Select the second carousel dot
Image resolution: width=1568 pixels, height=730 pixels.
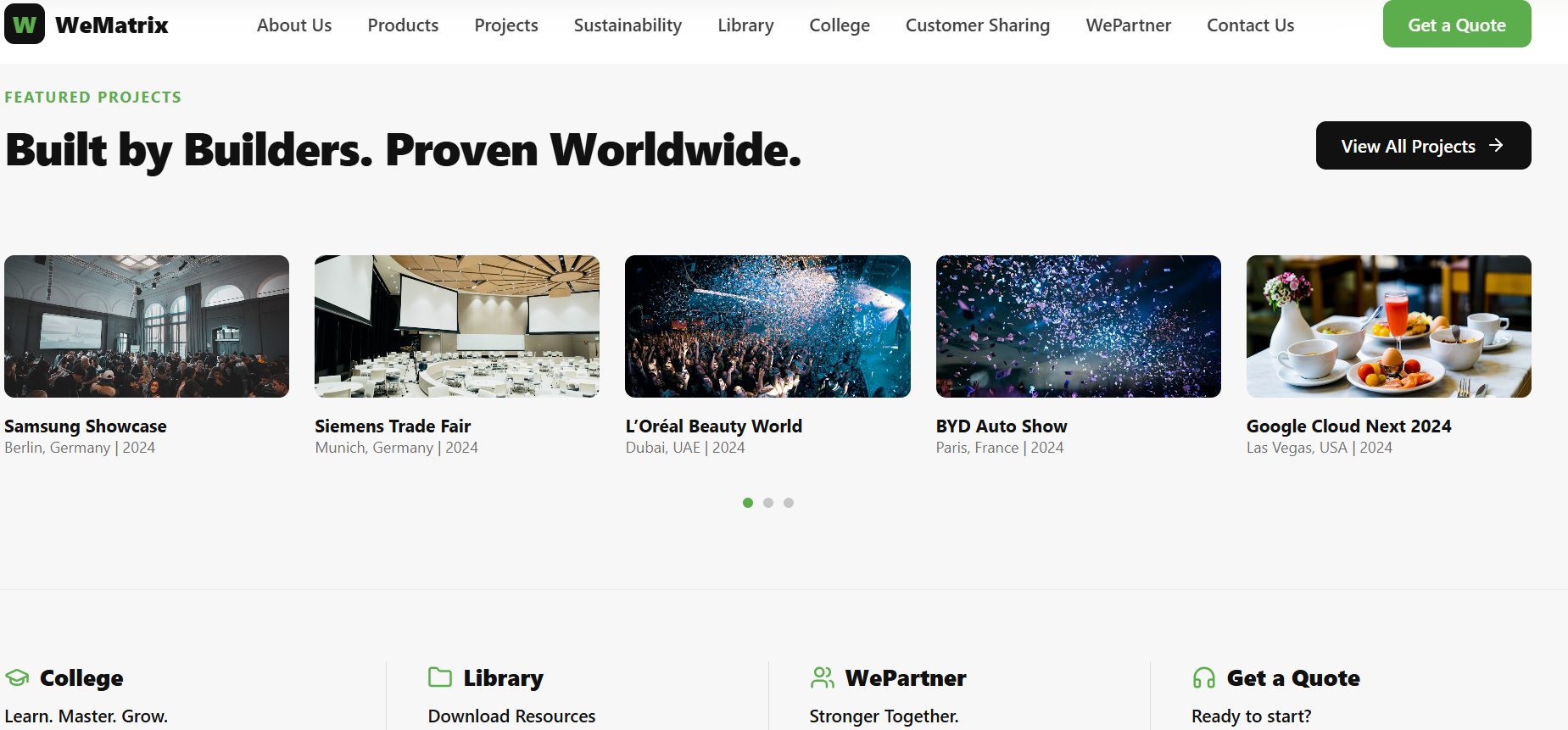point(768,503)
